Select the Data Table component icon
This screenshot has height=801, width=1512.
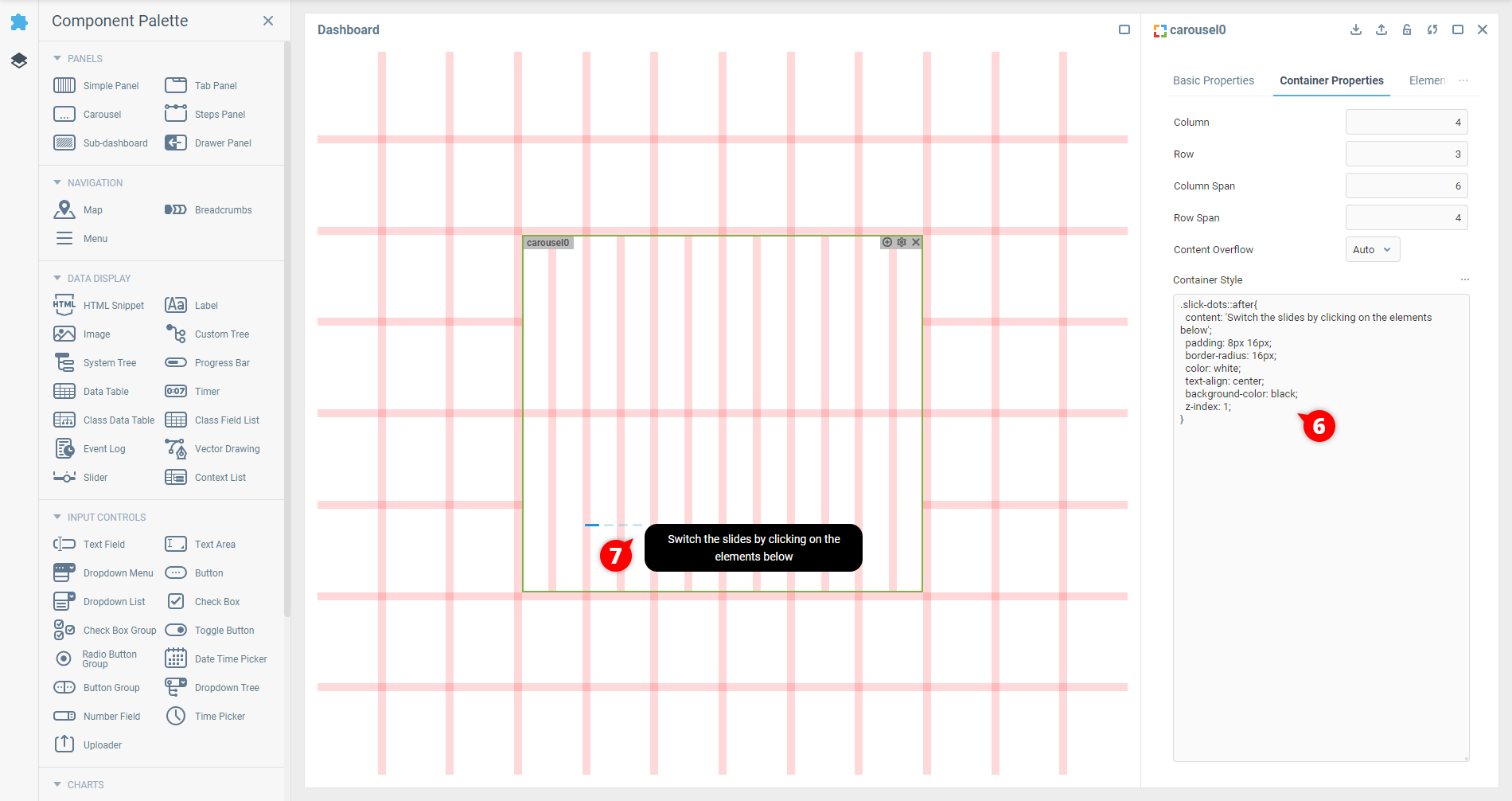click(x=64, y=392)
